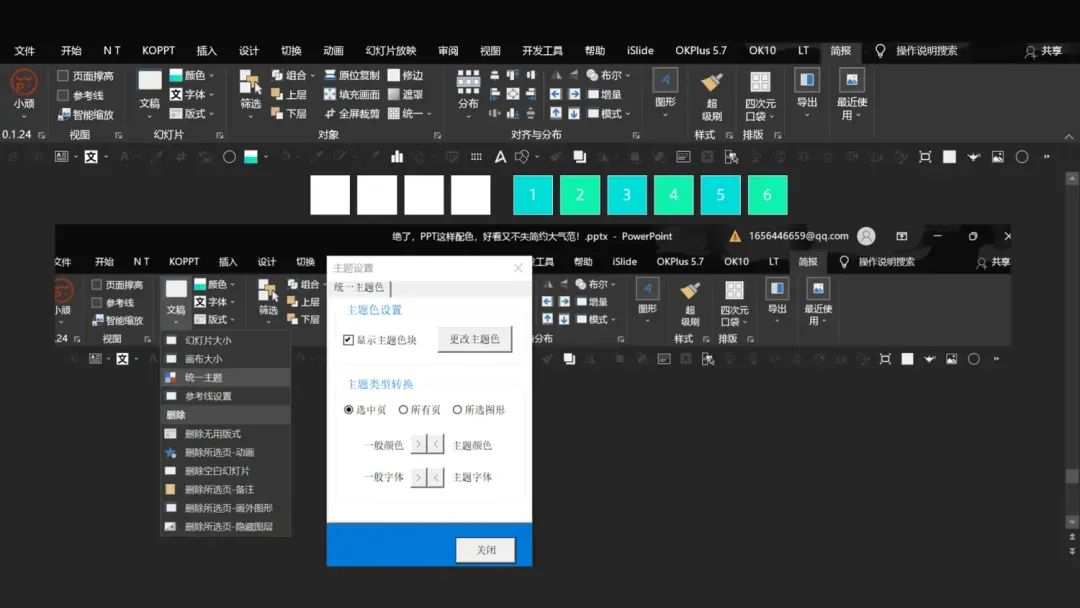Enable the 页面撑高 checkbox in top ribbon
Viewport: 1080px width, 608px height.
pyautogui.click(x=63, y=75)
